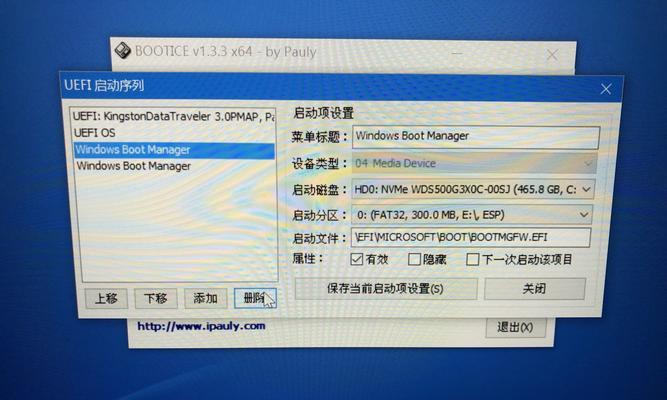Click the BOOTICE app icon in title bar
Screen dimensions: 667x400
pyautogui.click(x=123, y=51)
